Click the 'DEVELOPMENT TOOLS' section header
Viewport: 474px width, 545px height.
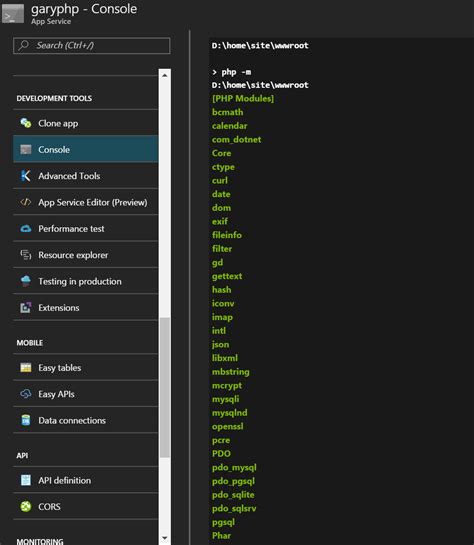(x=54, y=98)
